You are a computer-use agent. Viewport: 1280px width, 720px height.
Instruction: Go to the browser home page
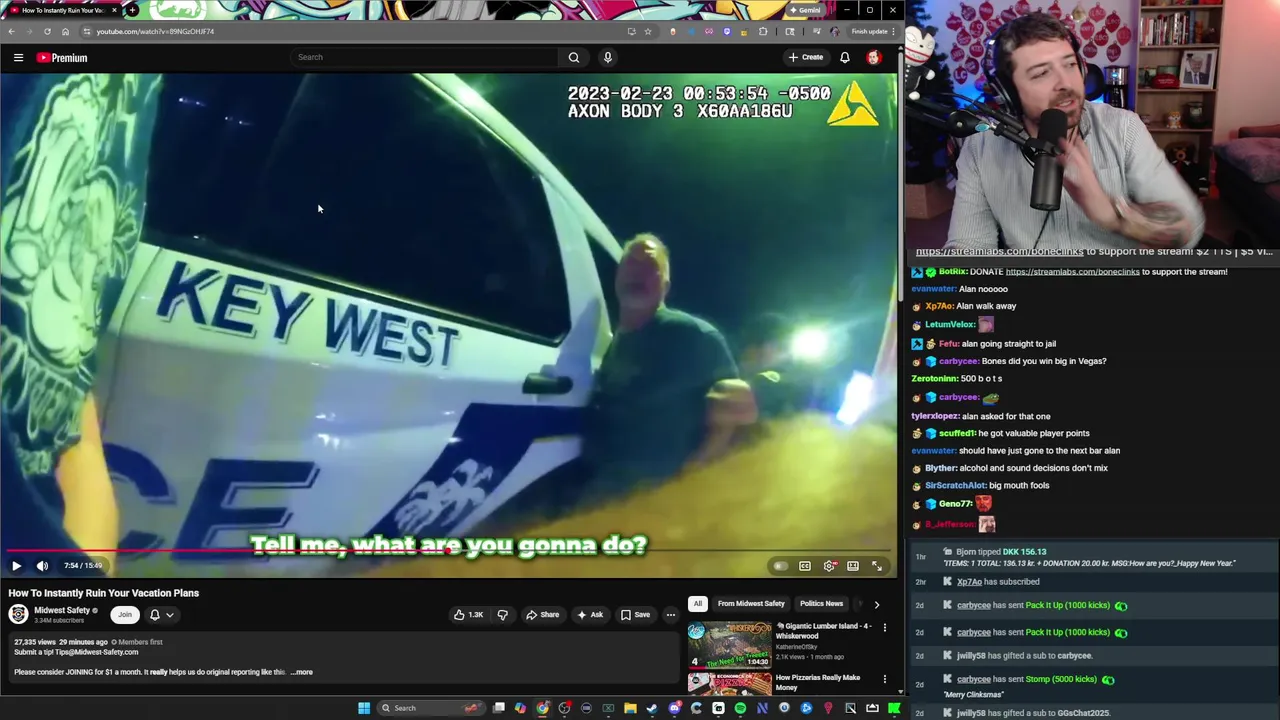point(65,31)
